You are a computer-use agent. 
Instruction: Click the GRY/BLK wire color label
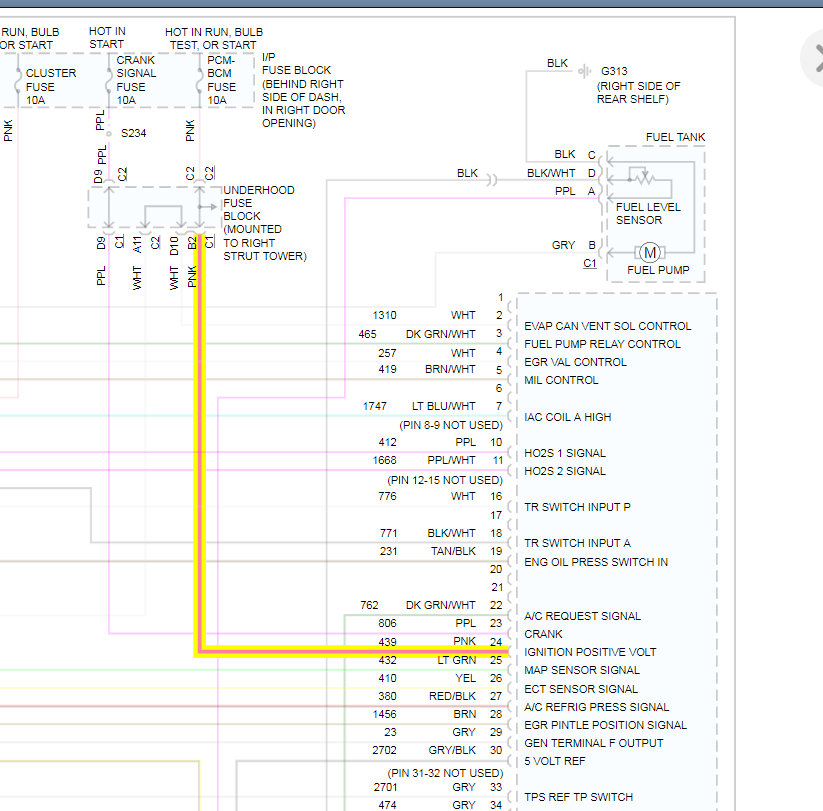click(x=452, y=750)
